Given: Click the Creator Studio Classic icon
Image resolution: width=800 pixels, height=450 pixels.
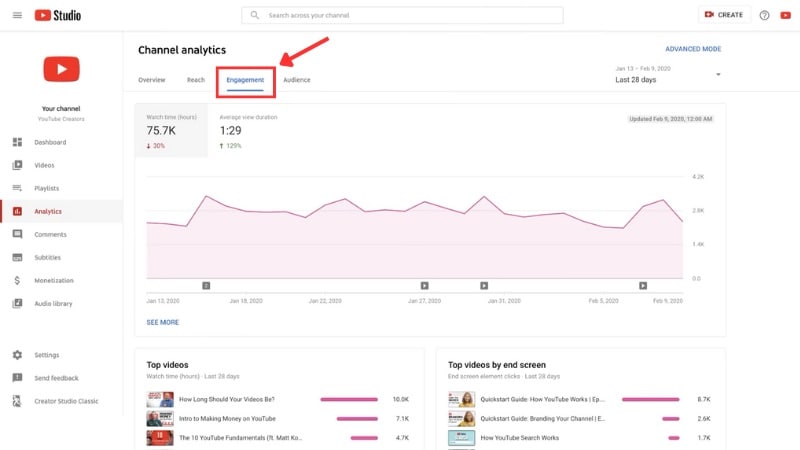Looking at the screenshot, I should click(x=17, y=401).
